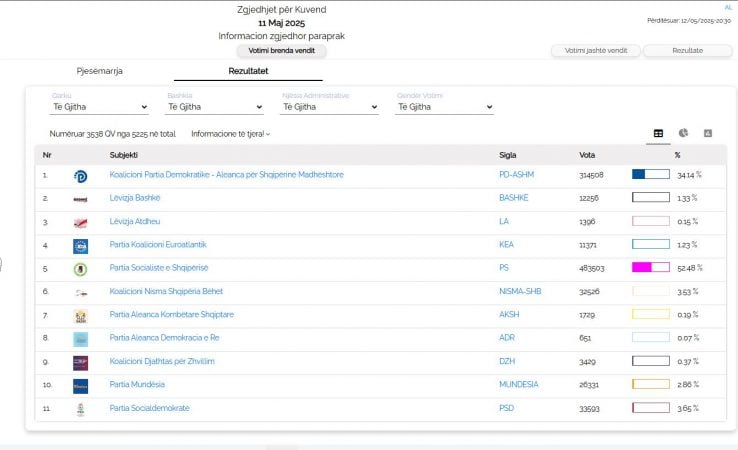Viewport: 738px width, 450px height.
Task: Select the Rezultatet tab
Action: point(248,72)
